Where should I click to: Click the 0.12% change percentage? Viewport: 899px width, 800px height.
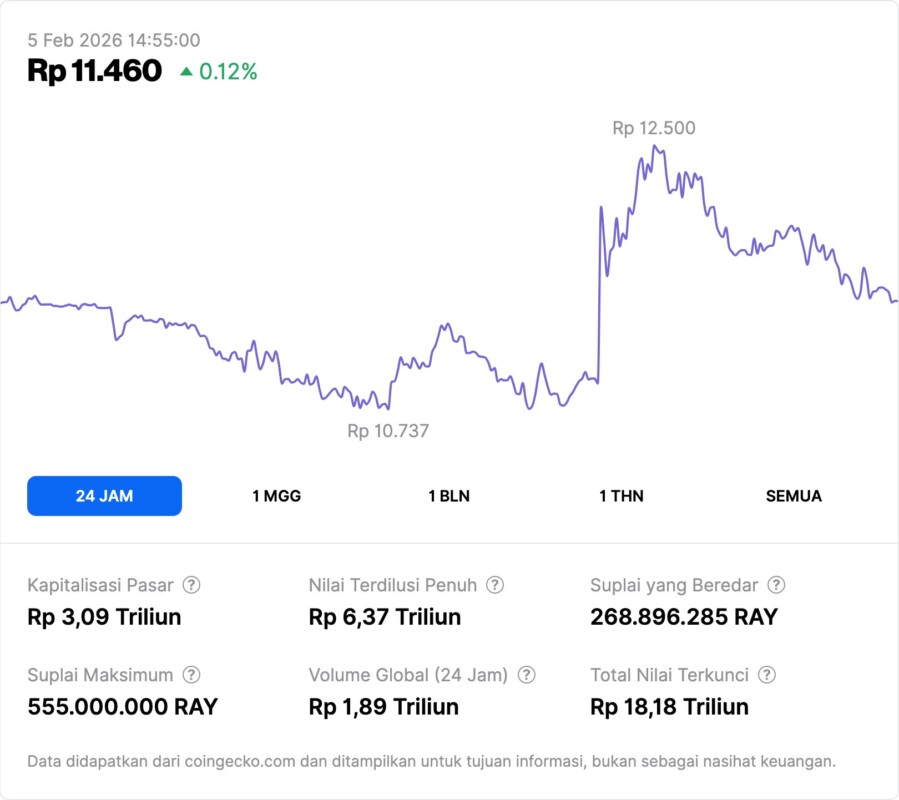pyautogui.click(x=228, y=72)
